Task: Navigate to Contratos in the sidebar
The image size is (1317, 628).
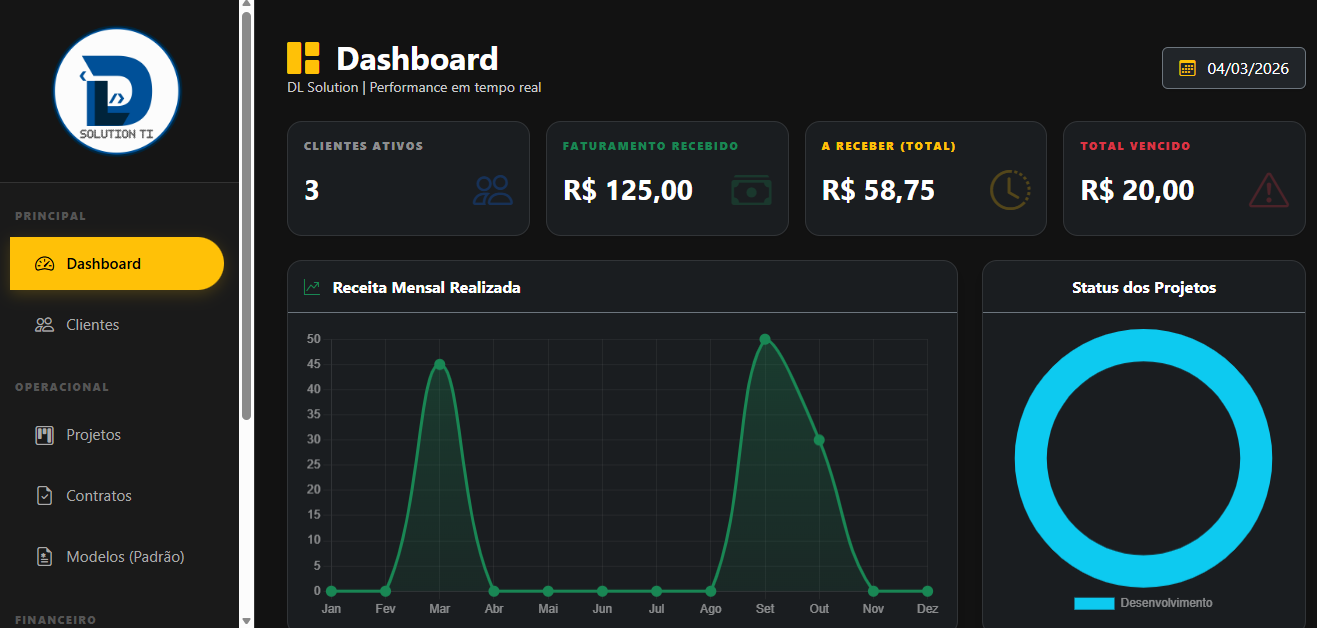Action: [x=98, y=496]
